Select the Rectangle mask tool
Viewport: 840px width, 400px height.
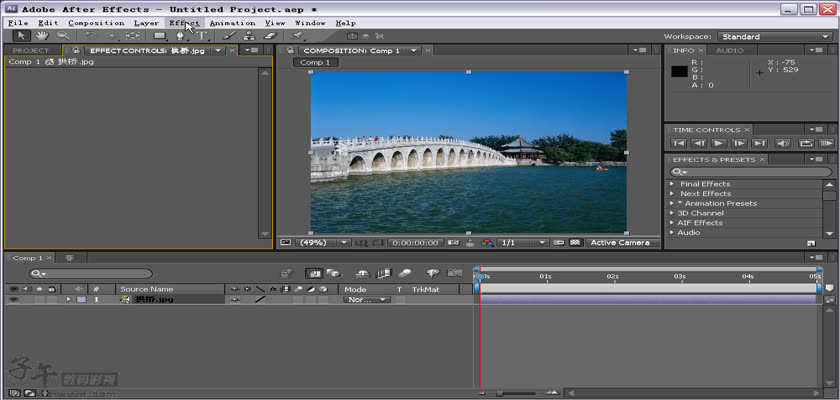[159, 36]
